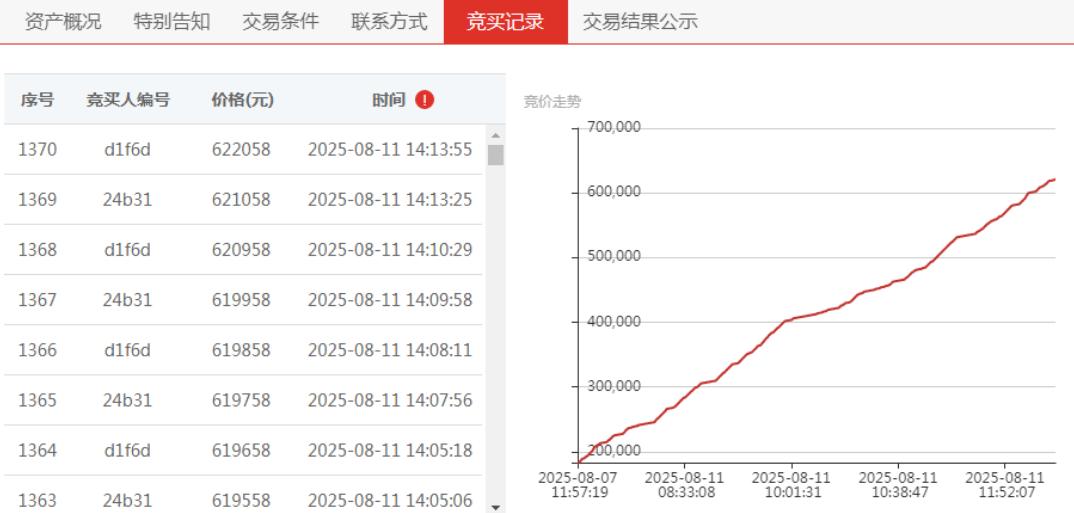Click x-axis label 2025-08-11 11:52:07
1074x513 pixels.
pos(1006,484)
